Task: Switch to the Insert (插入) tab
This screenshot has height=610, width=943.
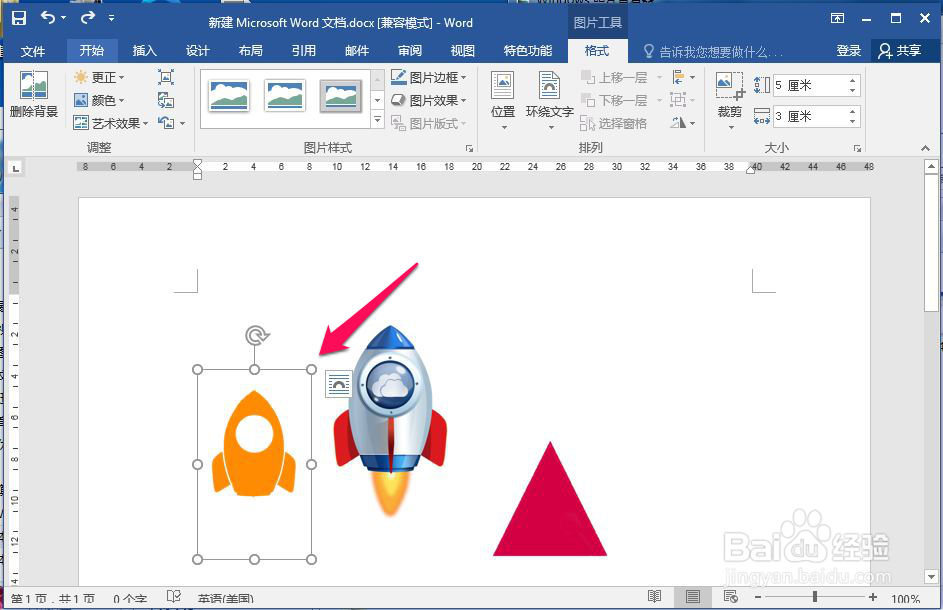Action: [144, 51]
